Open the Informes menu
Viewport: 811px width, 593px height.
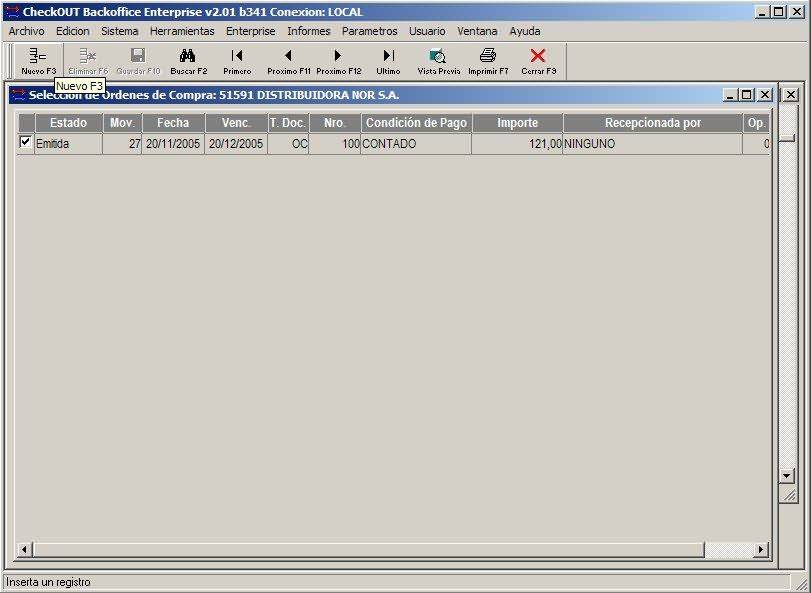coord(308,31)
